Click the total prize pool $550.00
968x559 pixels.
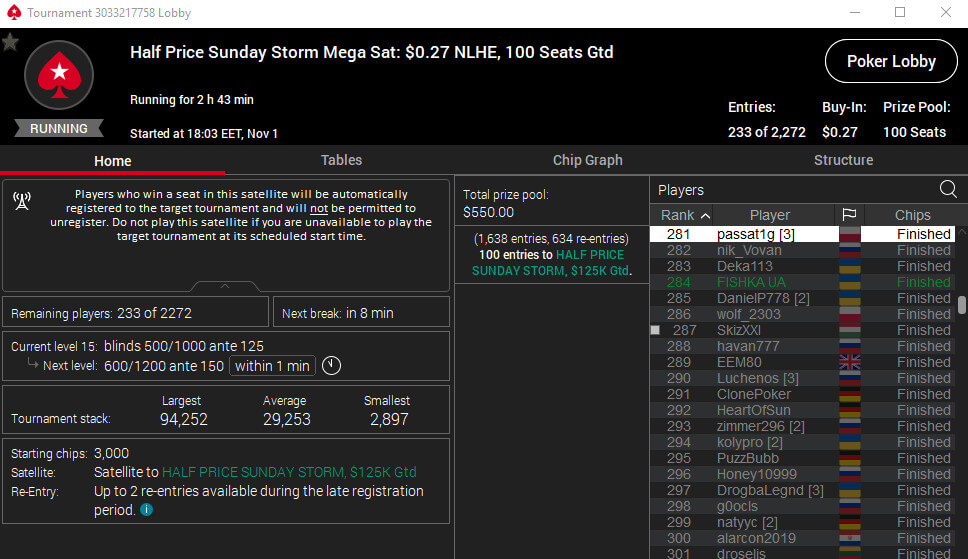coord(488,212)
